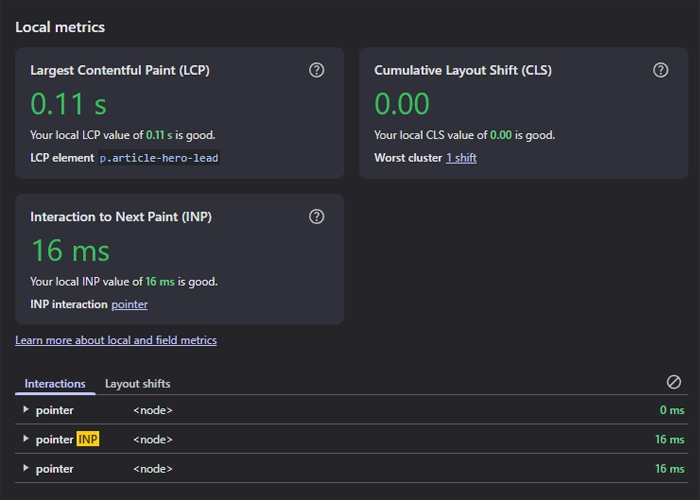Expand the last pointer interaction row

(x=25, y=468)
